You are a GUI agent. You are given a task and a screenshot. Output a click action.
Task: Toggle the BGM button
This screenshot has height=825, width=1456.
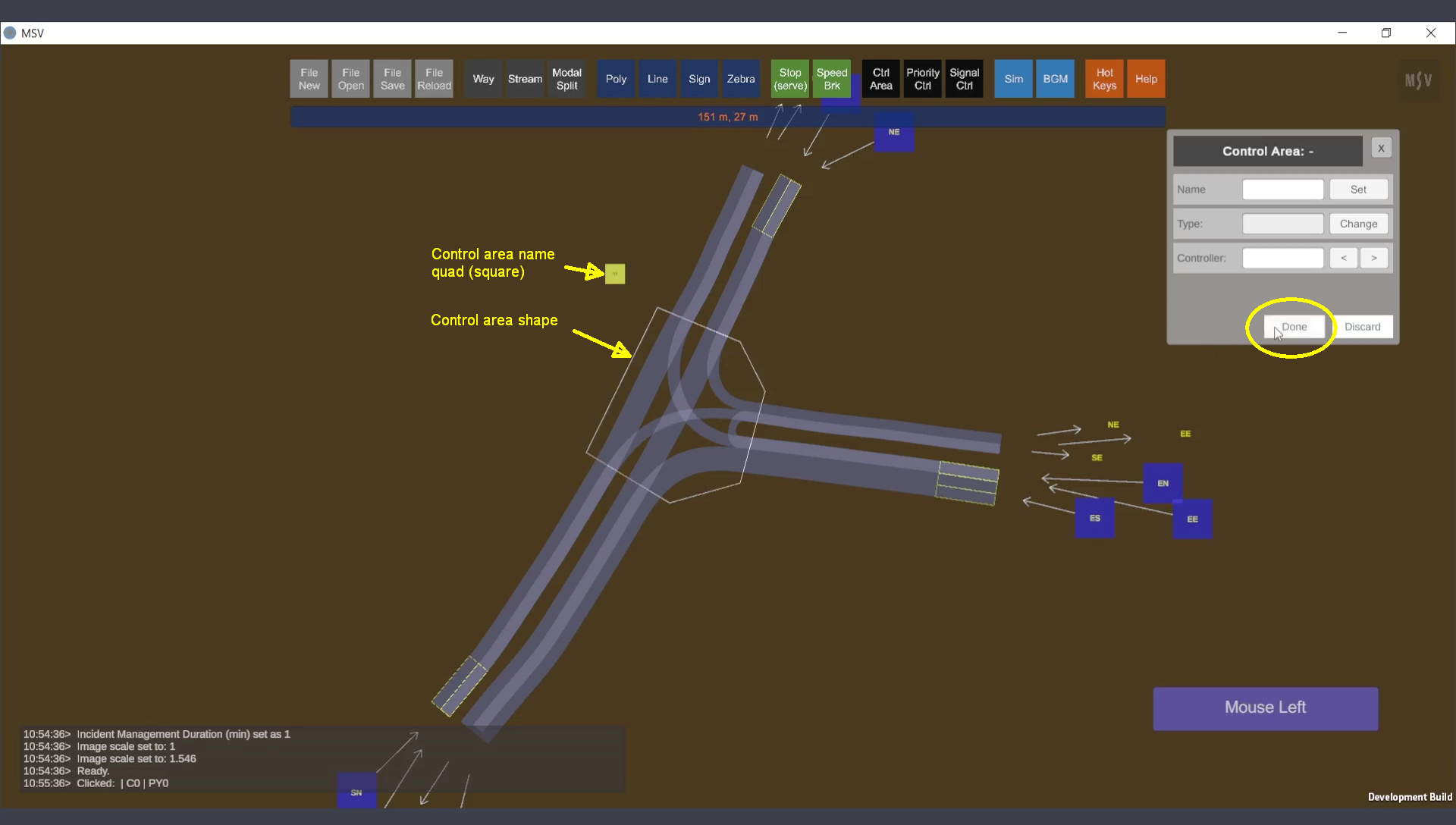click(1055, 79)
